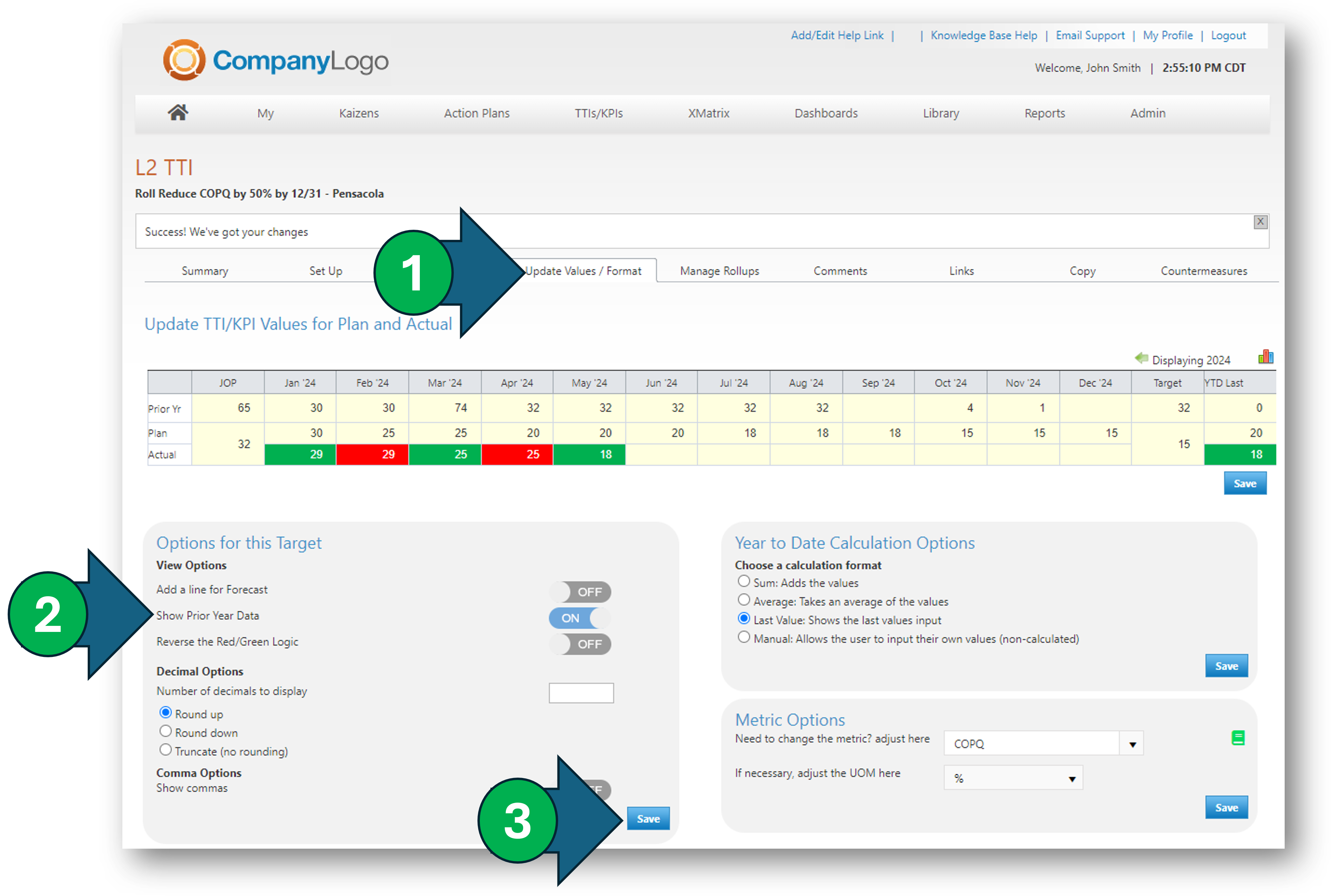
Task: Open the Kaizens menu
Action: [x=359, y=113]
